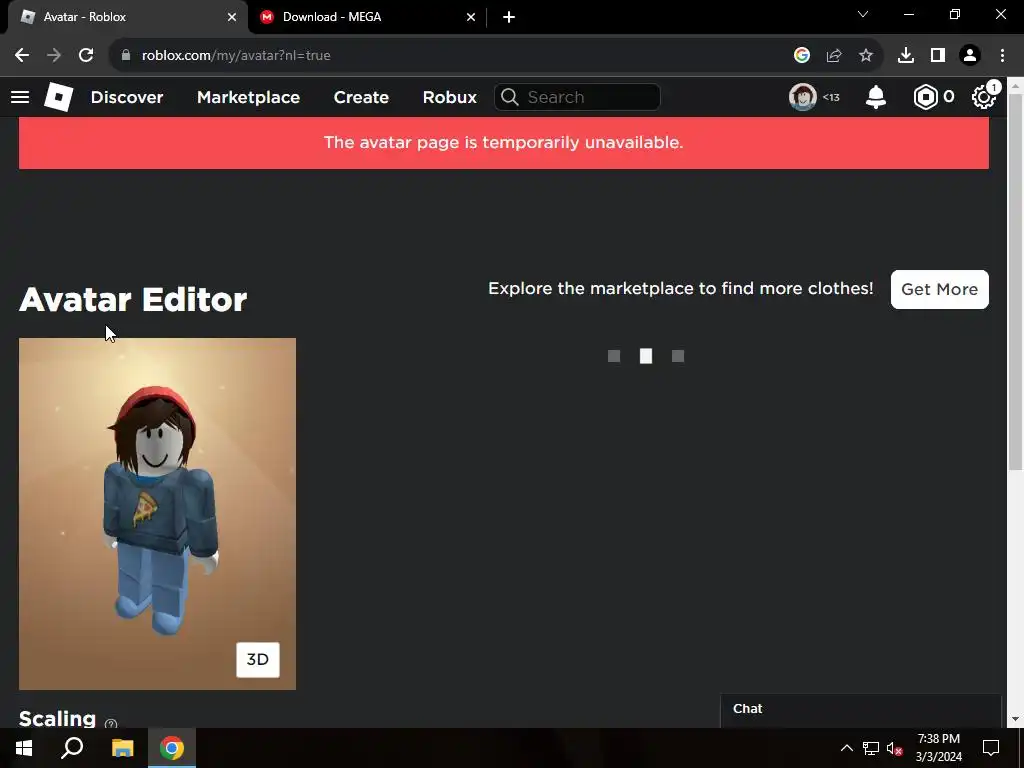Expand the Chat panel
The width and height of the screenshot is (1024, 768).
(x=861, y=709)
